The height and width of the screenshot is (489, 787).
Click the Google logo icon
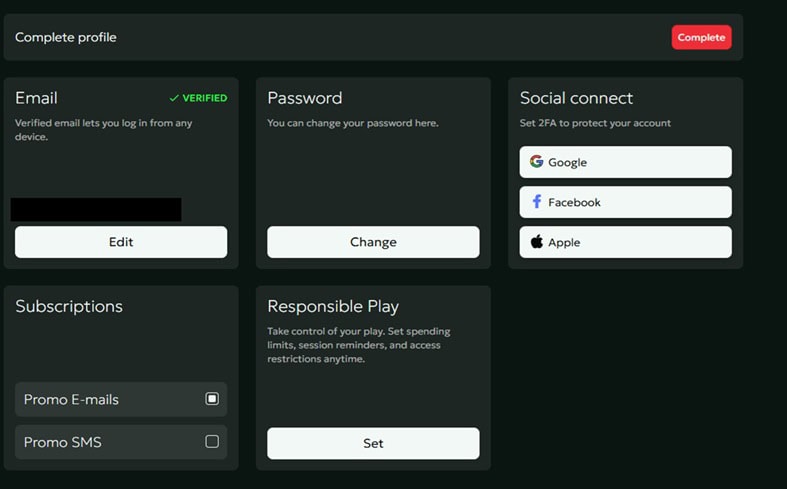point(537,162)
